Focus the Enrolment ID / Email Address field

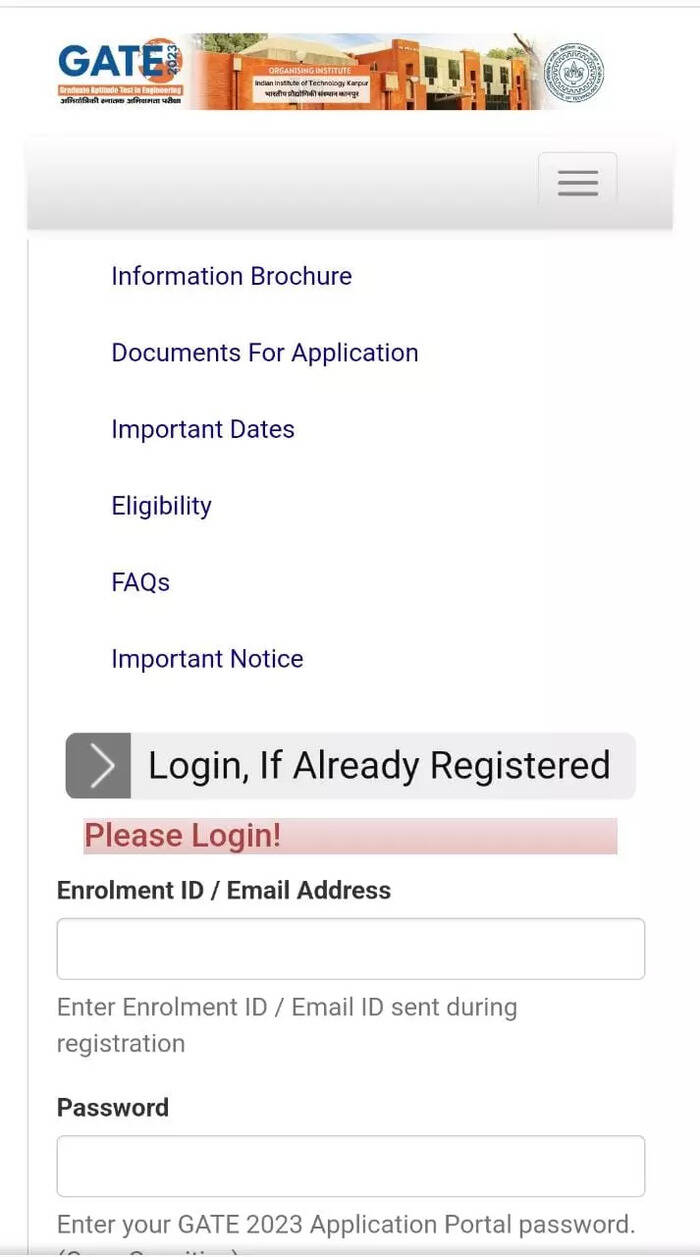pyautogui.click(x=350, y=948)
